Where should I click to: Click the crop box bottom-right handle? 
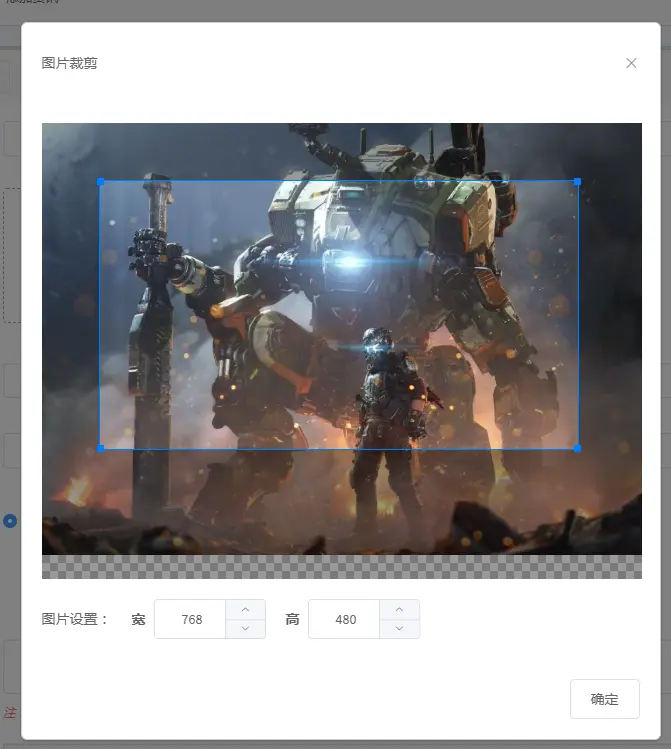(x=577, y=448)
